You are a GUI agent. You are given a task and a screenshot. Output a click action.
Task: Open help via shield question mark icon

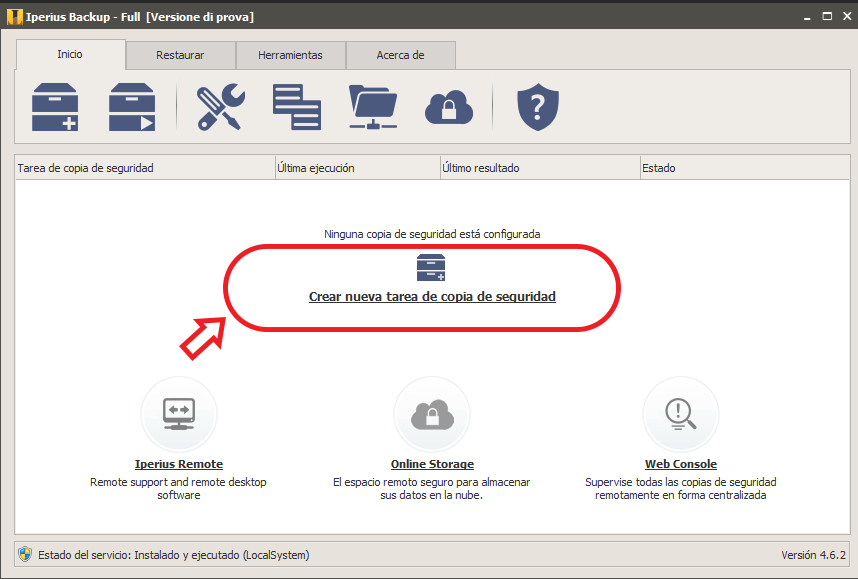click(538, 107)
